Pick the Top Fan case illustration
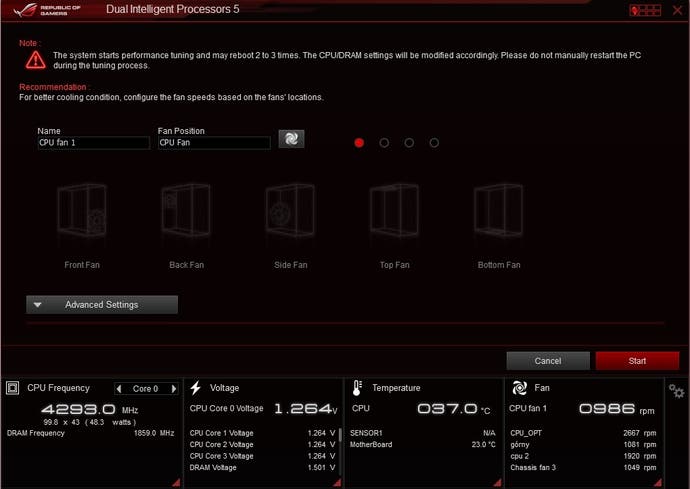This screenshot has height=489, width=690. click(x=394, y=210)
